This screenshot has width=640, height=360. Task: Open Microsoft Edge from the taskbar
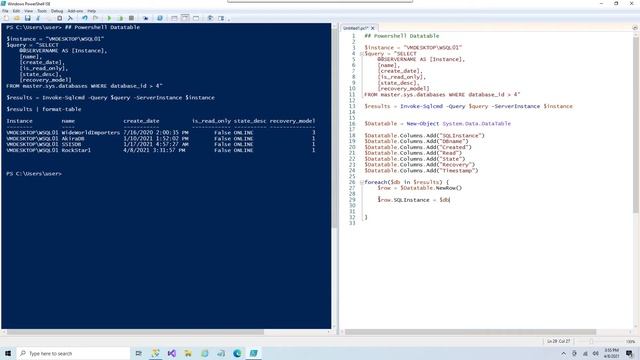click(x=237, y=353)
